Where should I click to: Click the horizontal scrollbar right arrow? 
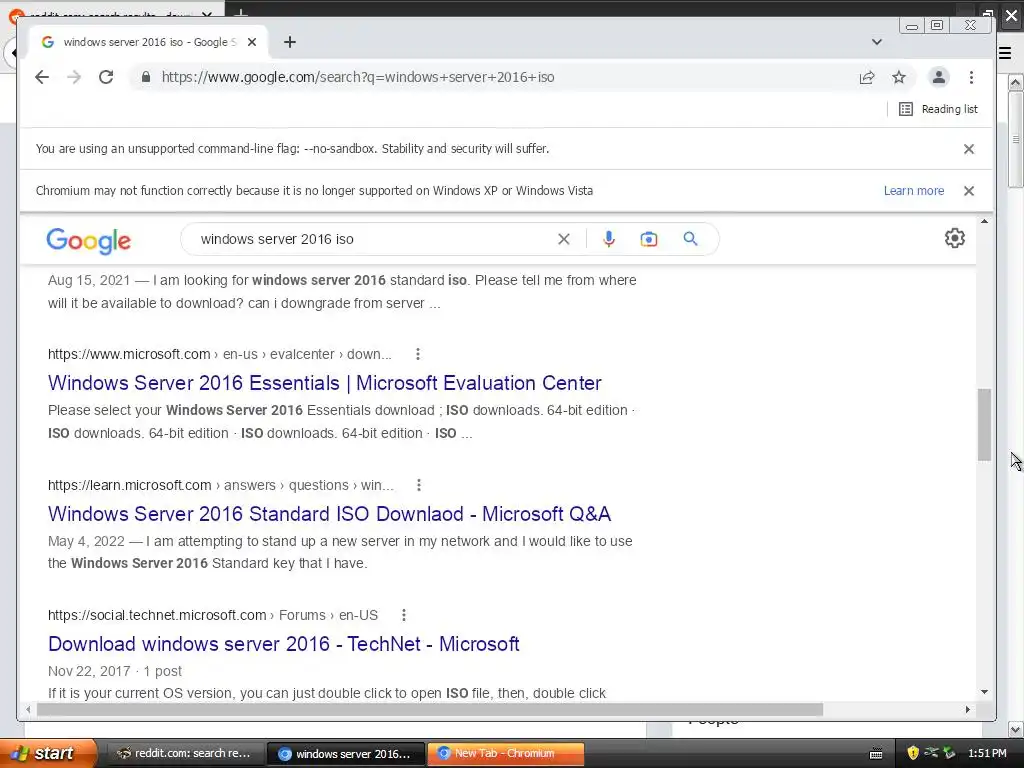[967, 709]
